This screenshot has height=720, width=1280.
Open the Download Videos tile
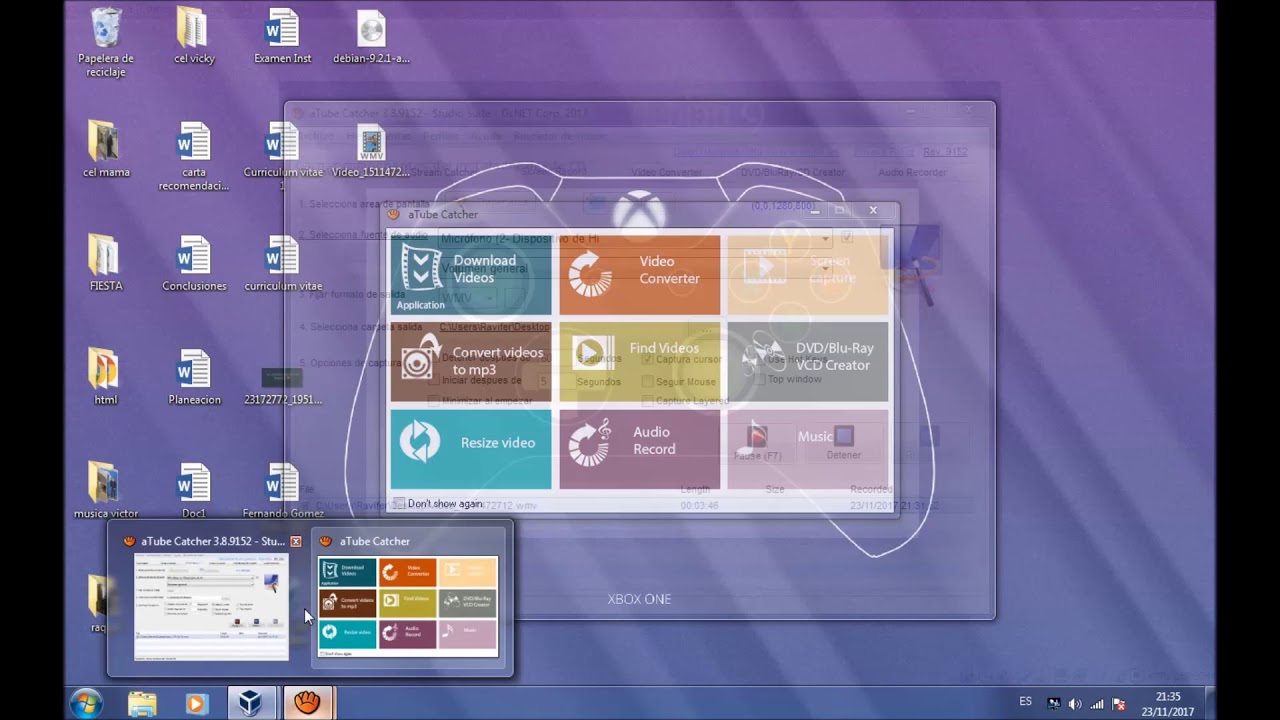coord(470,275)
